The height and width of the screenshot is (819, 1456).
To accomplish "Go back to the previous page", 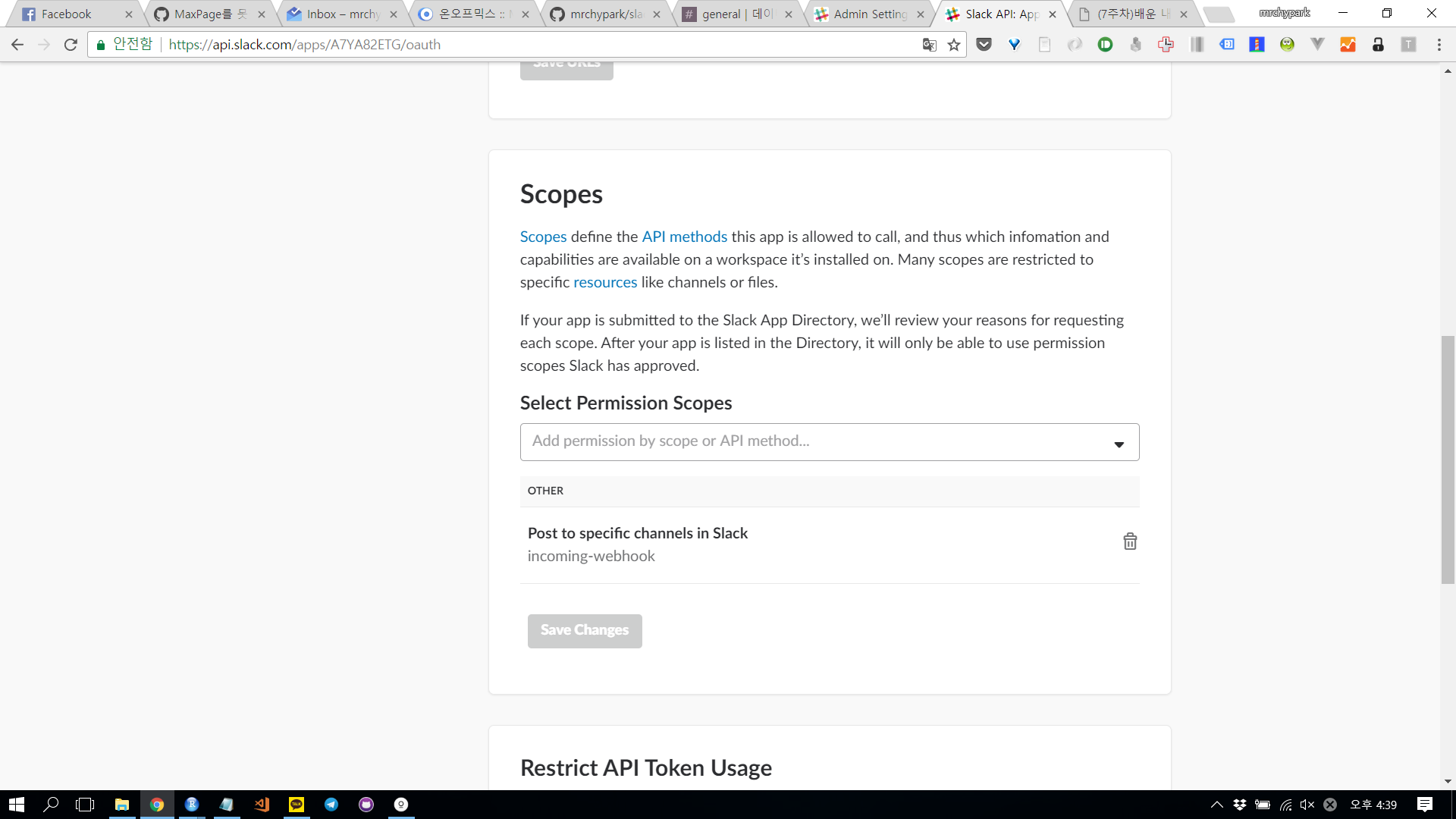I will coord(17,45).
